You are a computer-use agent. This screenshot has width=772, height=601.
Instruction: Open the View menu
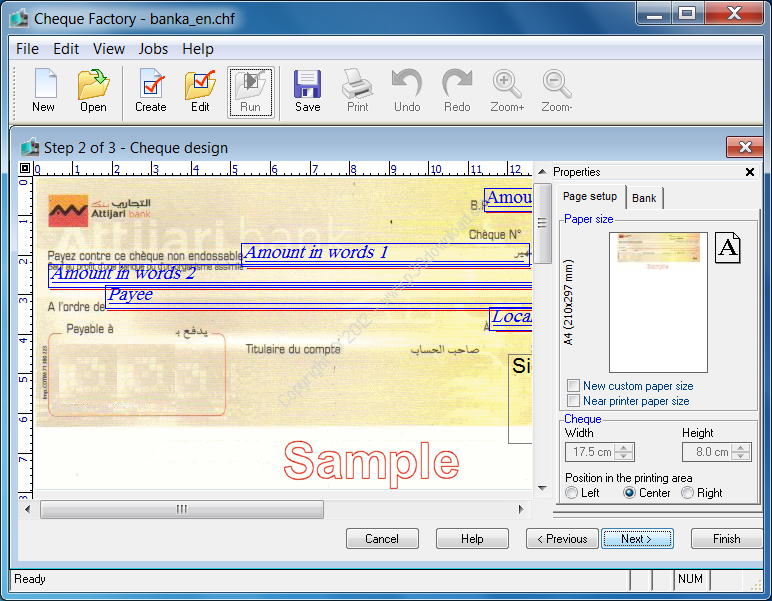pyautogui.click(x=109, y=49)
